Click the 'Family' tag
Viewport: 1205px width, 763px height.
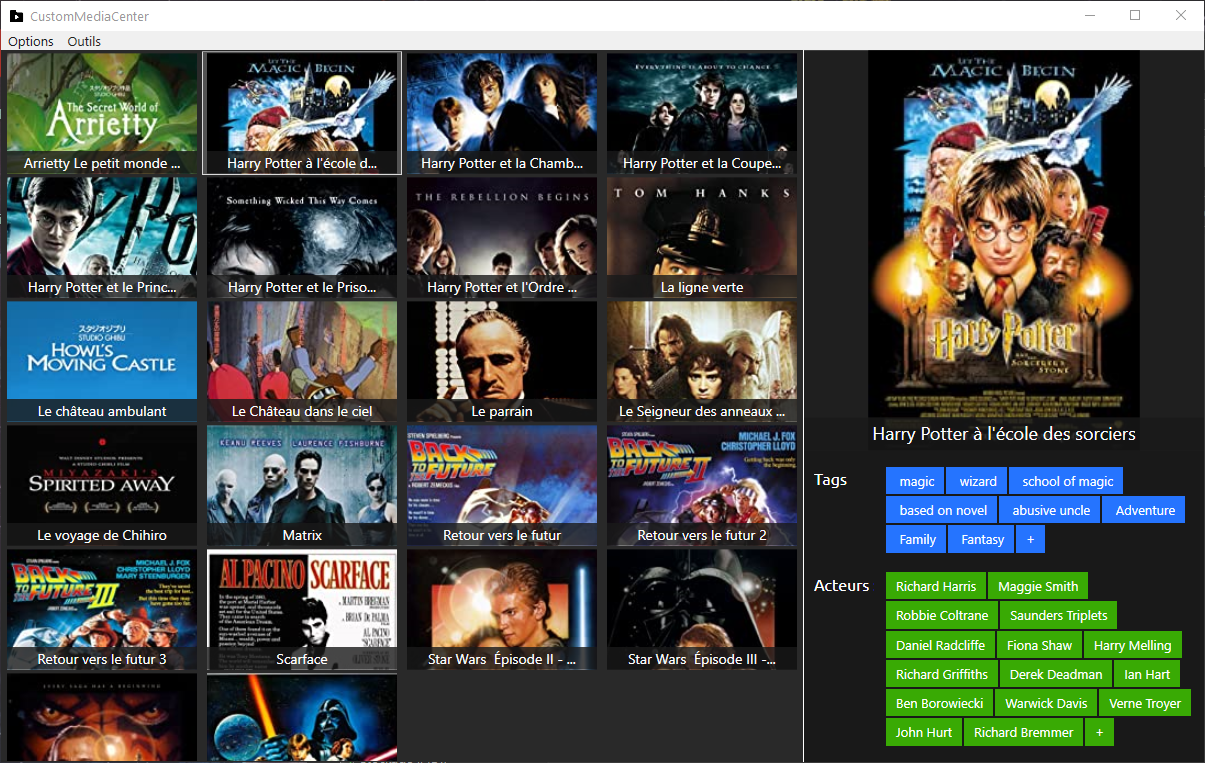pos(917,539)
